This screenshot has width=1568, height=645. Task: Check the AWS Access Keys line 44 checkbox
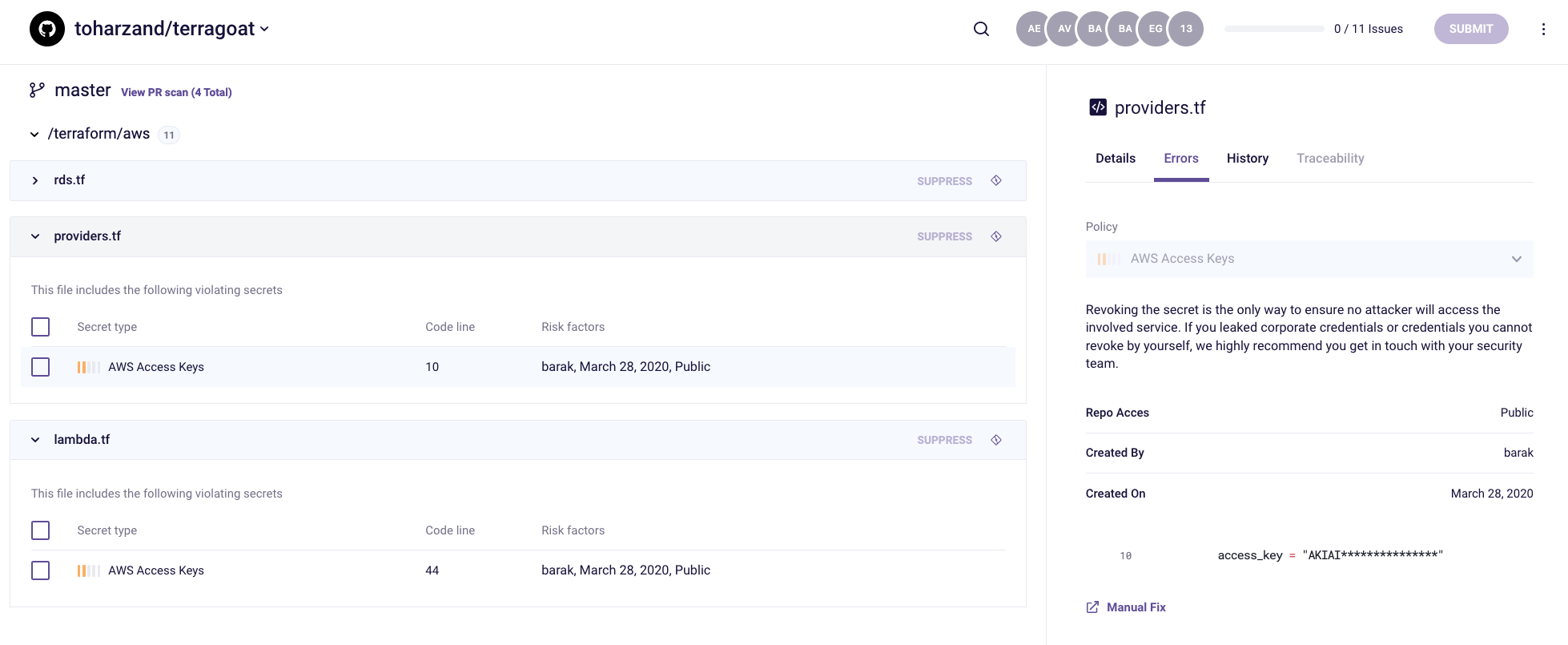tap(40, 570)
